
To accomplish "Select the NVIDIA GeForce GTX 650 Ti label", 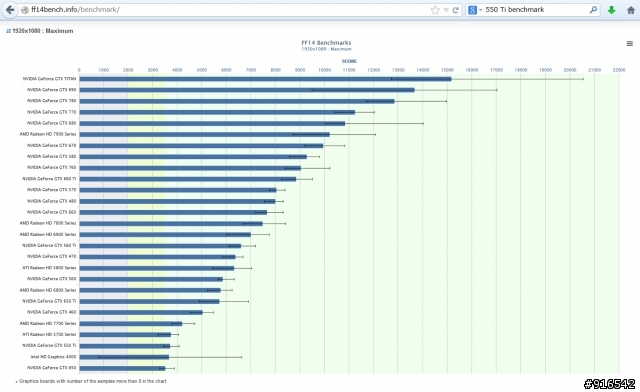I will point(49,301).
